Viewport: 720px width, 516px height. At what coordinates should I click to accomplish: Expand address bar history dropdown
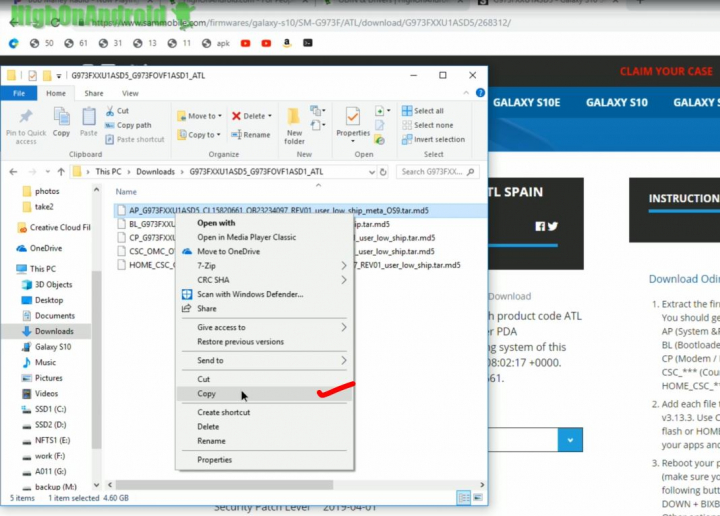pos(371,172)
